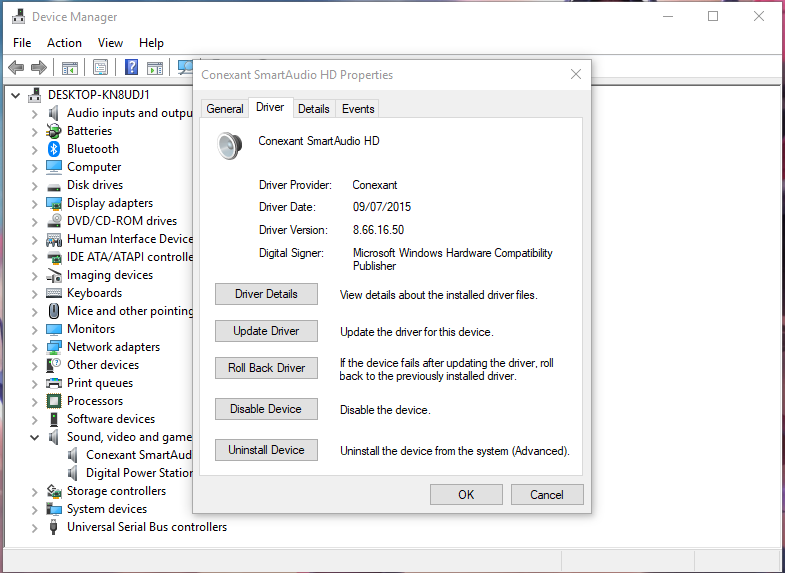Click the Roll Back Driver button
This screenshot has width=785, height=573.
coord(266,368)
